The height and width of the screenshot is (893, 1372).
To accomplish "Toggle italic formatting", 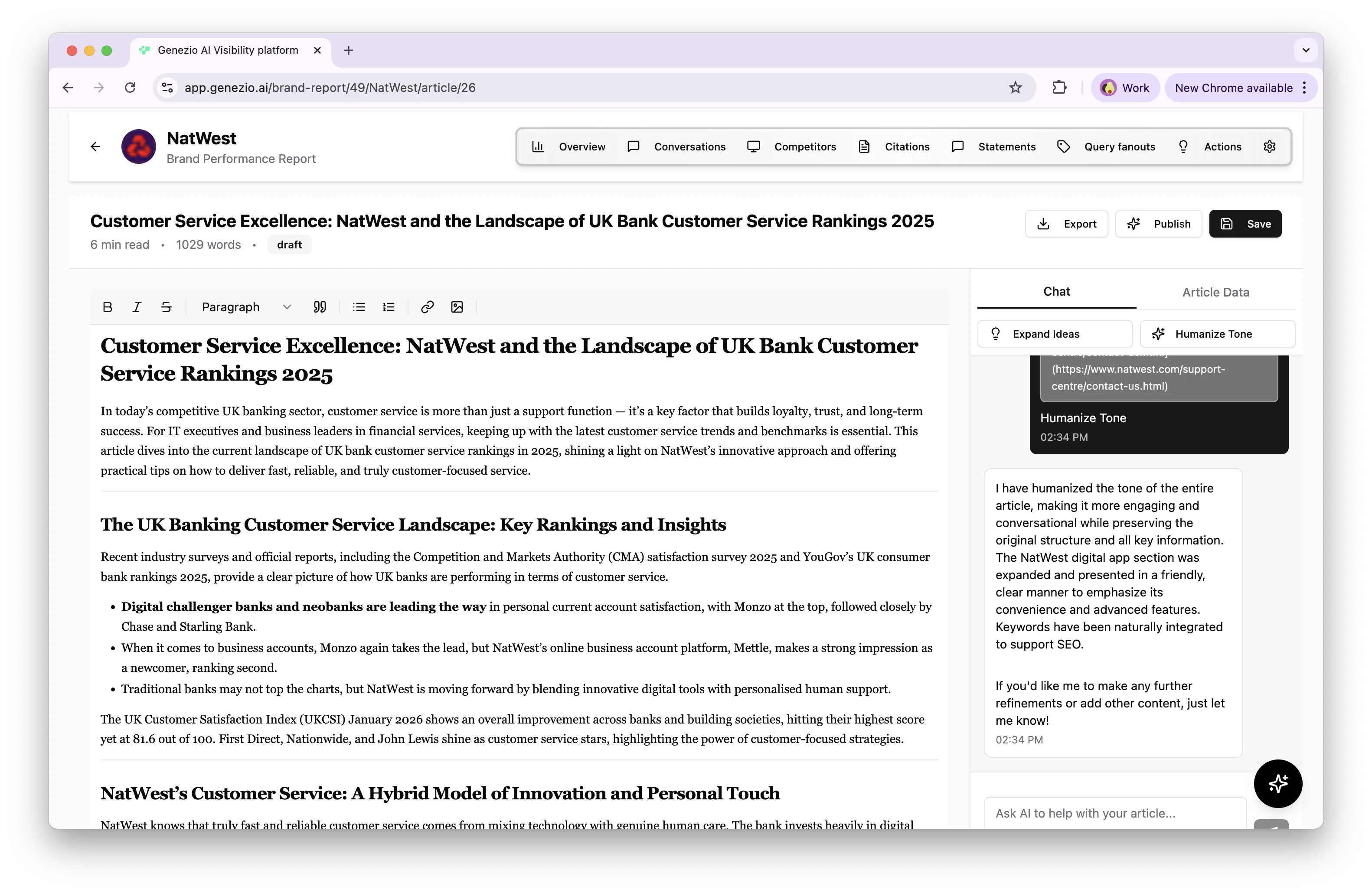I will pos(137,306).
